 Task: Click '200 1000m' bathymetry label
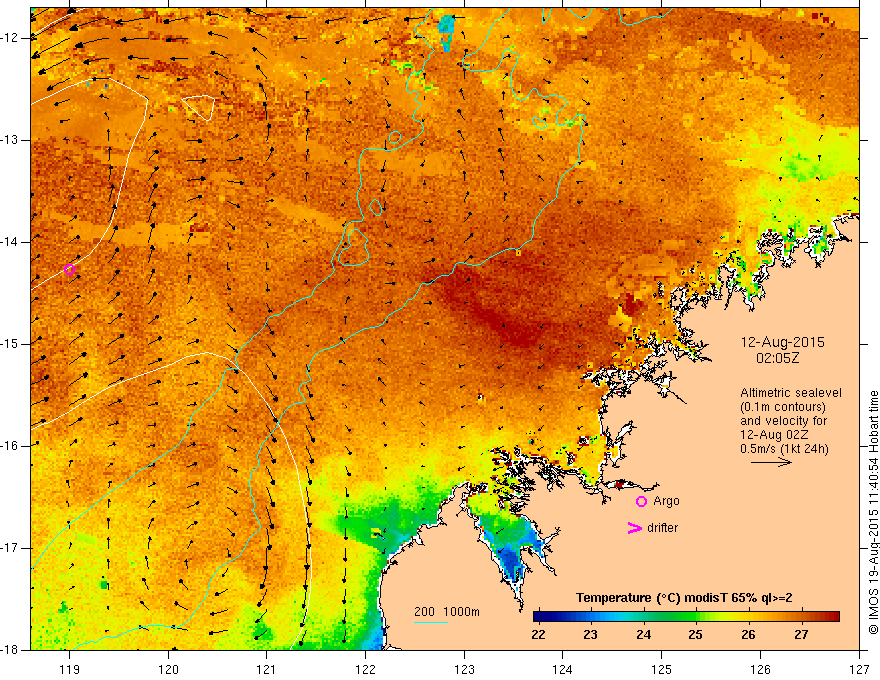(x=447, y=612)
